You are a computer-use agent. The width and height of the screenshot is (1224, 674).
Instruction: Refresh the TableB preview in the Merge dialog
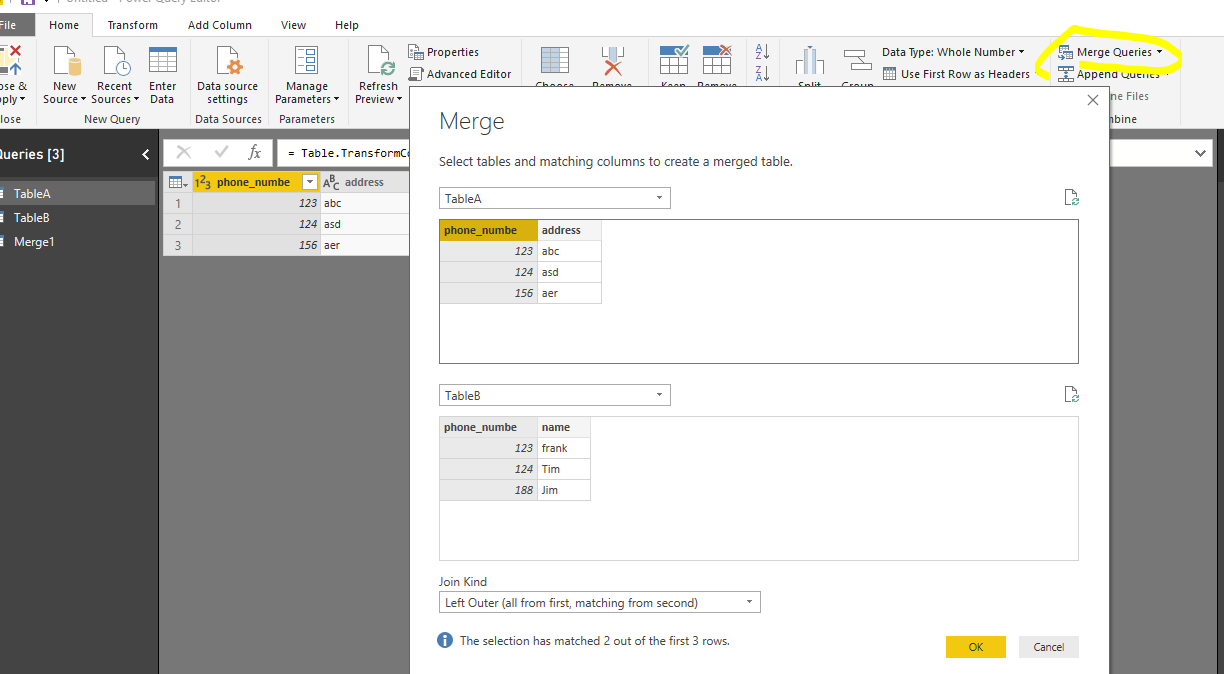click(x=1071, y=394)
